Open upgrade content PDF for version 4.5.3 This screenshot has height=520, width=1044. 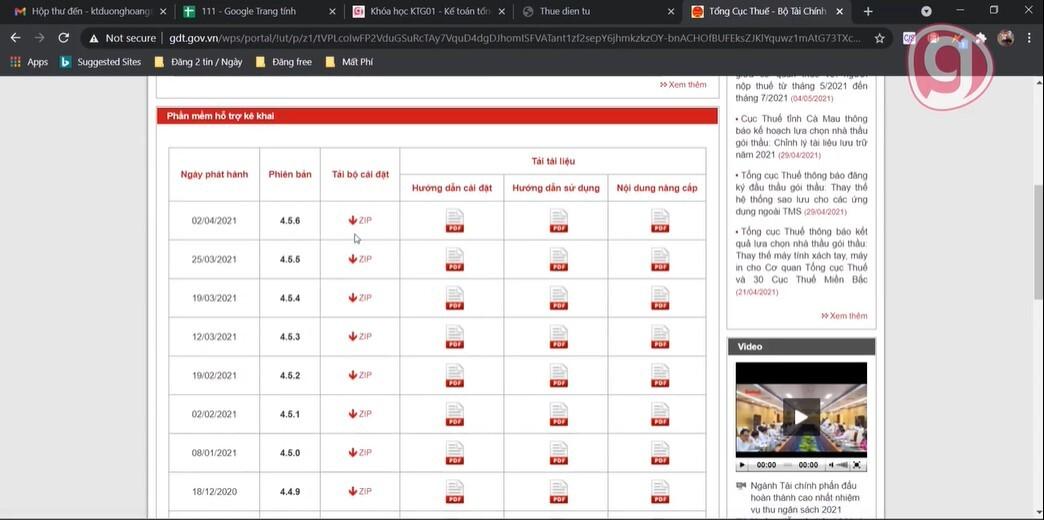click(x=660, y=336)
